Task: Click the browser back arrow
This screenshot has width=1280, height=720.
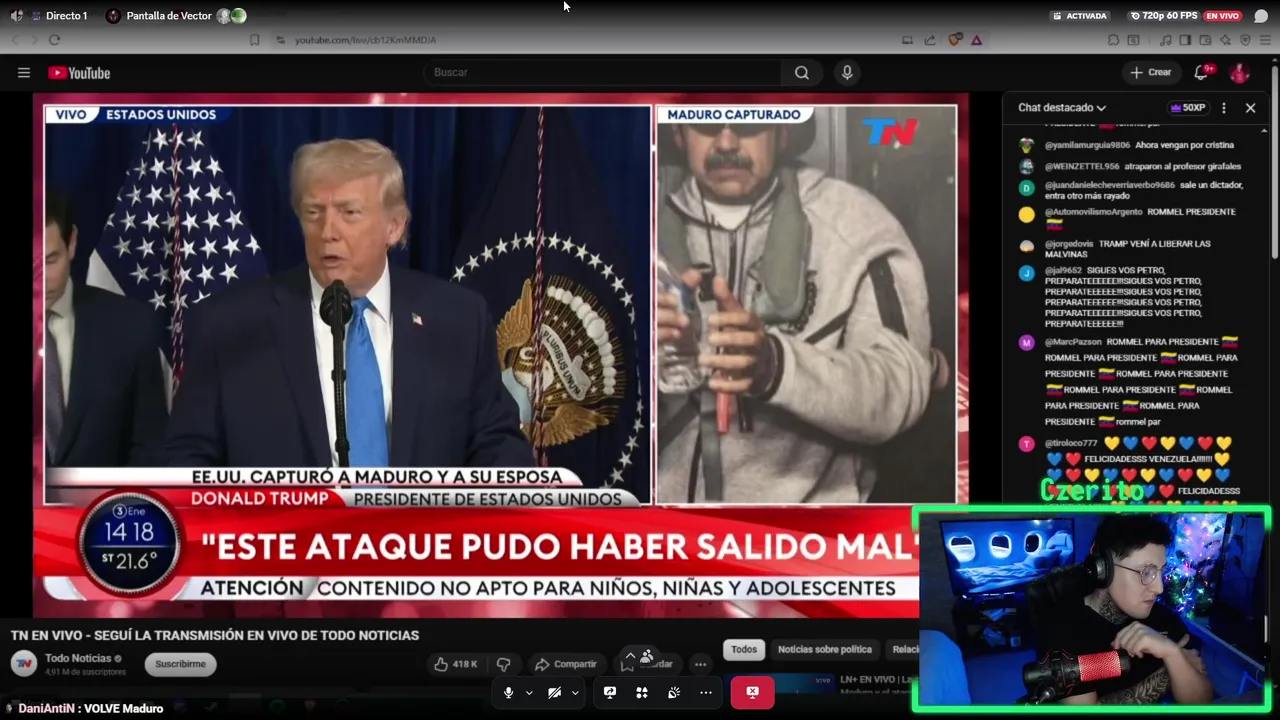Action: click(15, 40)
